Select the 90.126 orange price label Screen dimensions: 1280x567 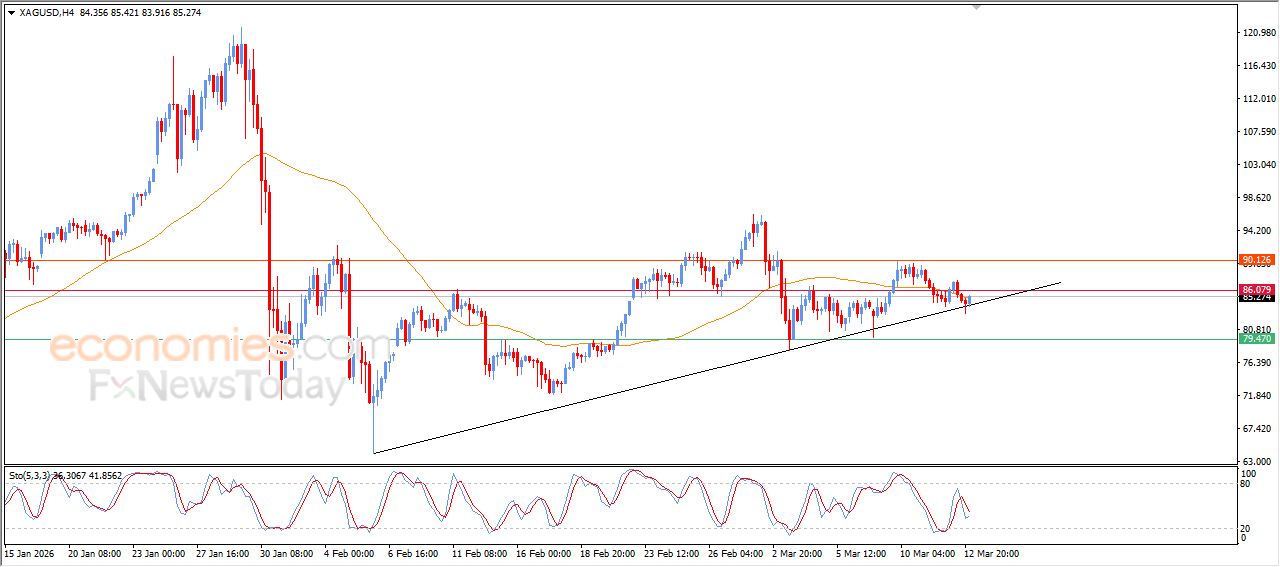tap(1255, 260)
